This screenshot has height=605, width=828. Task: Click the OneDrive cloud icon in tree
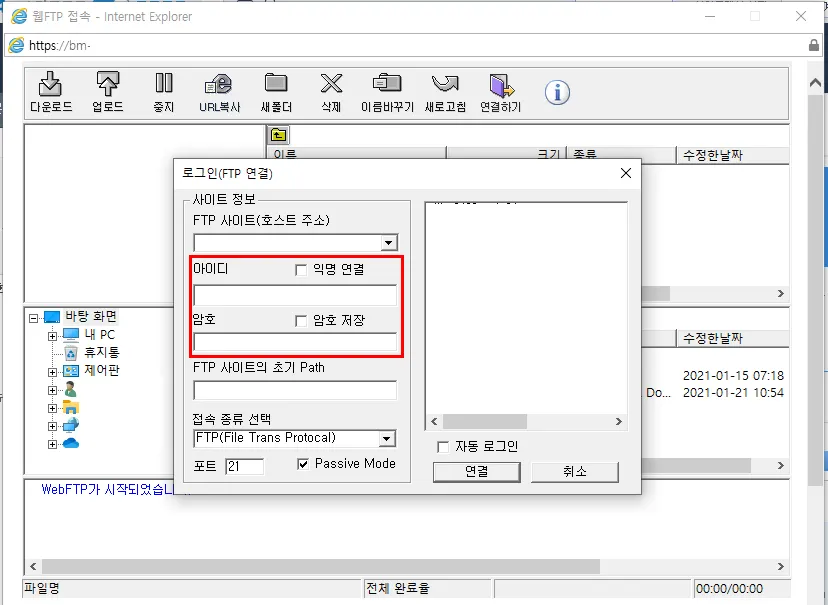click(71, 443)
